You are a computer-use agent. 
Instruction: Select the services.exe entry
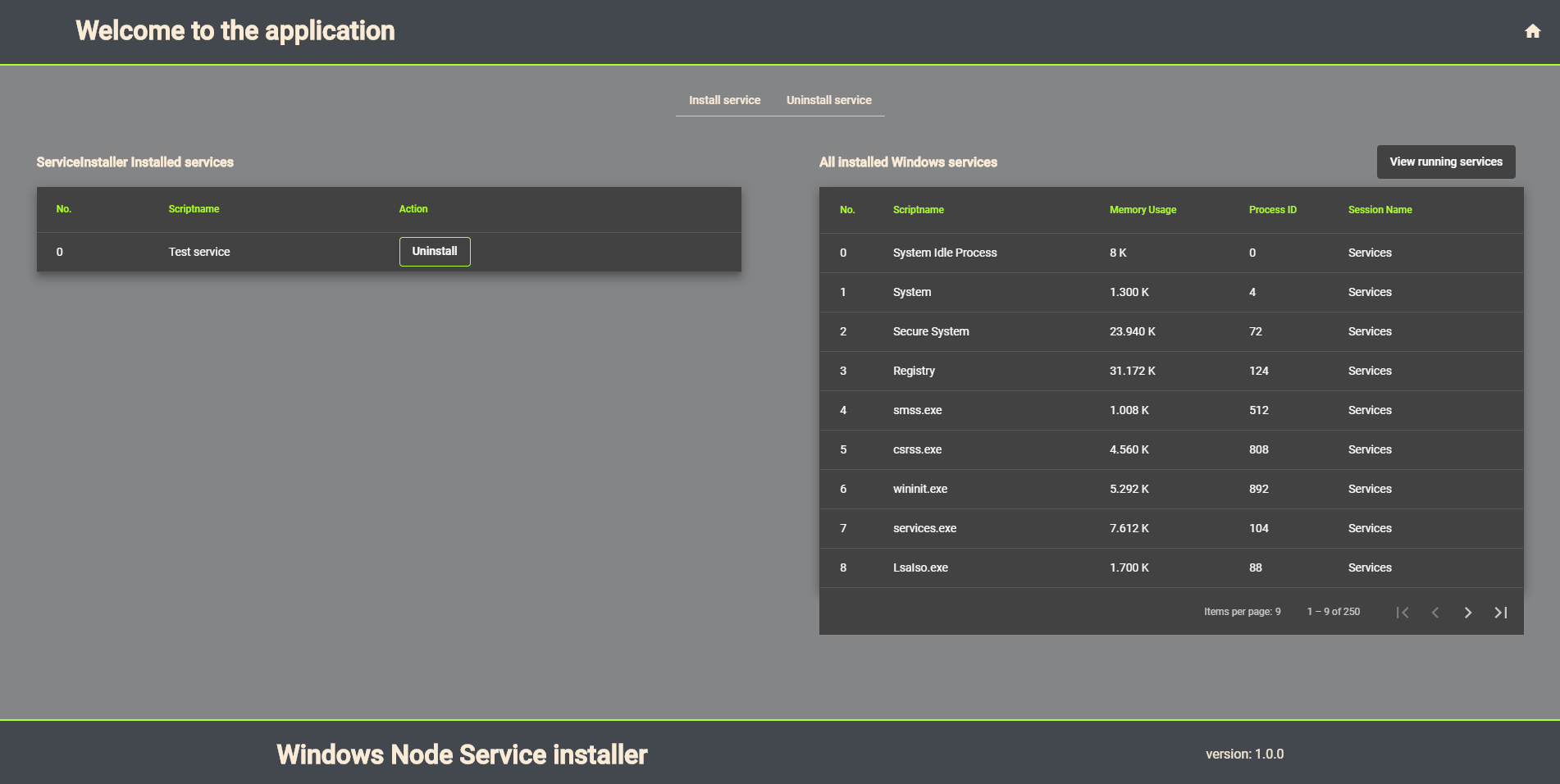click(924, 528)
